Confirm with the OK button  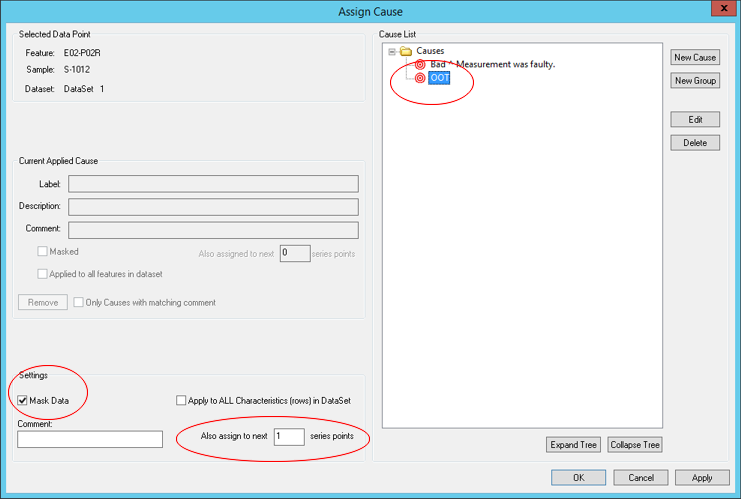[x=578, y=478]
